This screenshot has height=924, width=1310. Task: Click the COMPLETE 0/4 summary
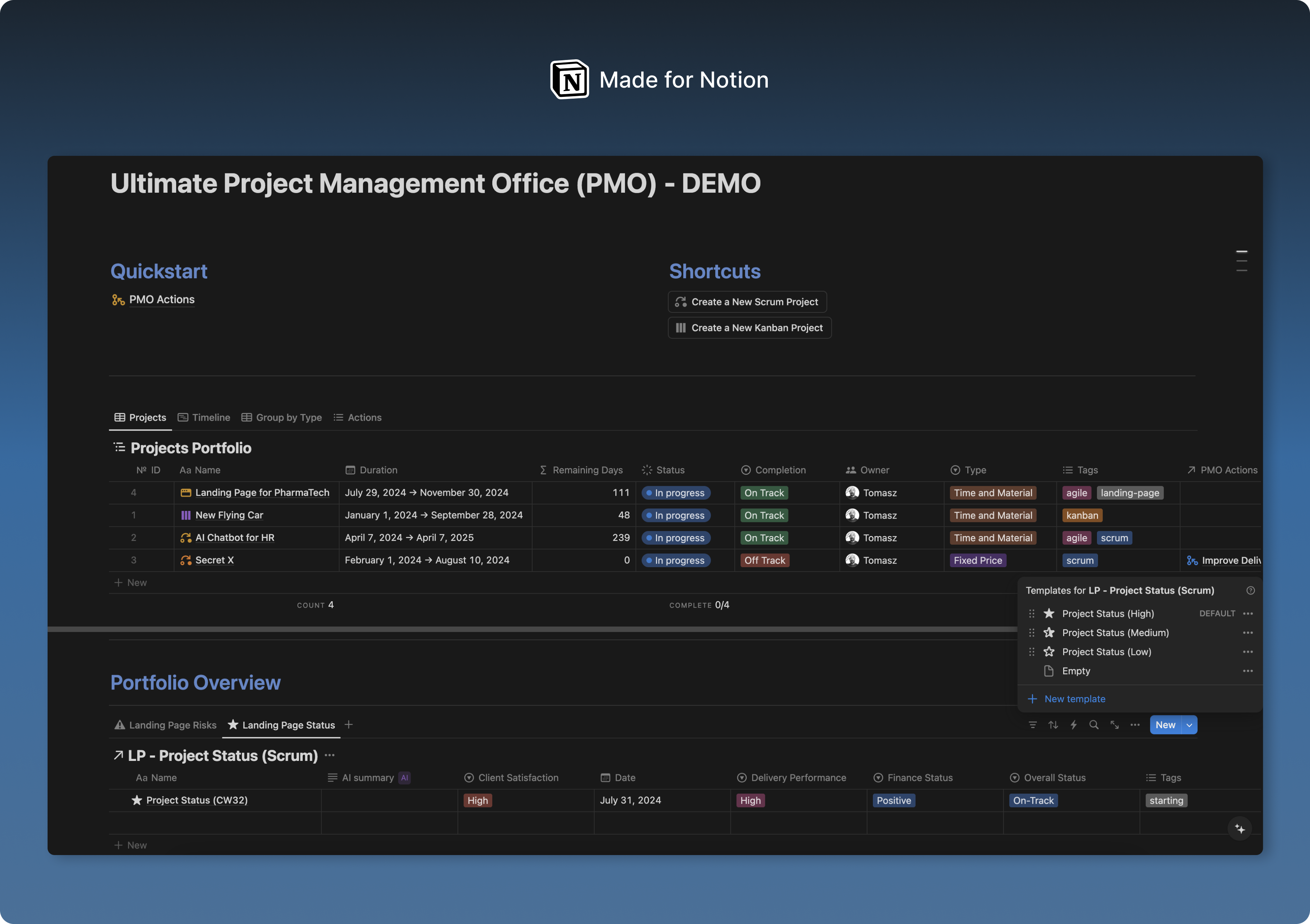699,605
